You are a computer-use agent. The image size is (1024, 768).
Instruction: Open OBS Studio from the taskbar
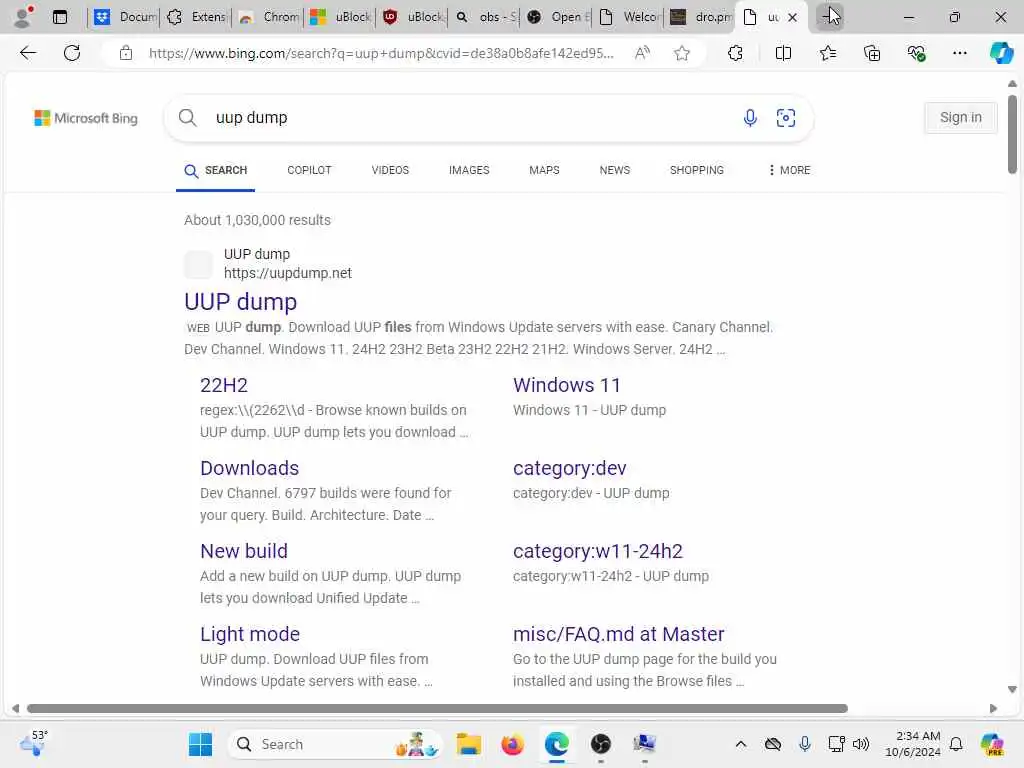(x=601, y=744)
